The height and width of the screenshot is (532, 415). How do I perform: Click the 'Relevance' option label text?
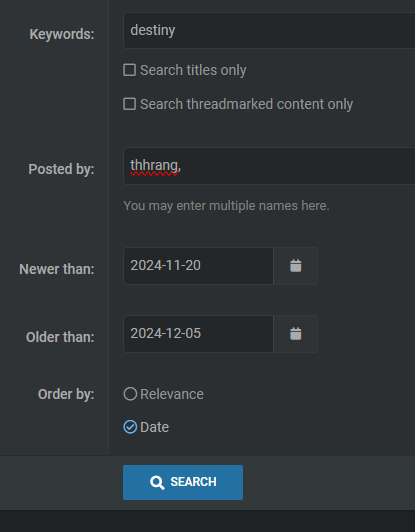172,394
